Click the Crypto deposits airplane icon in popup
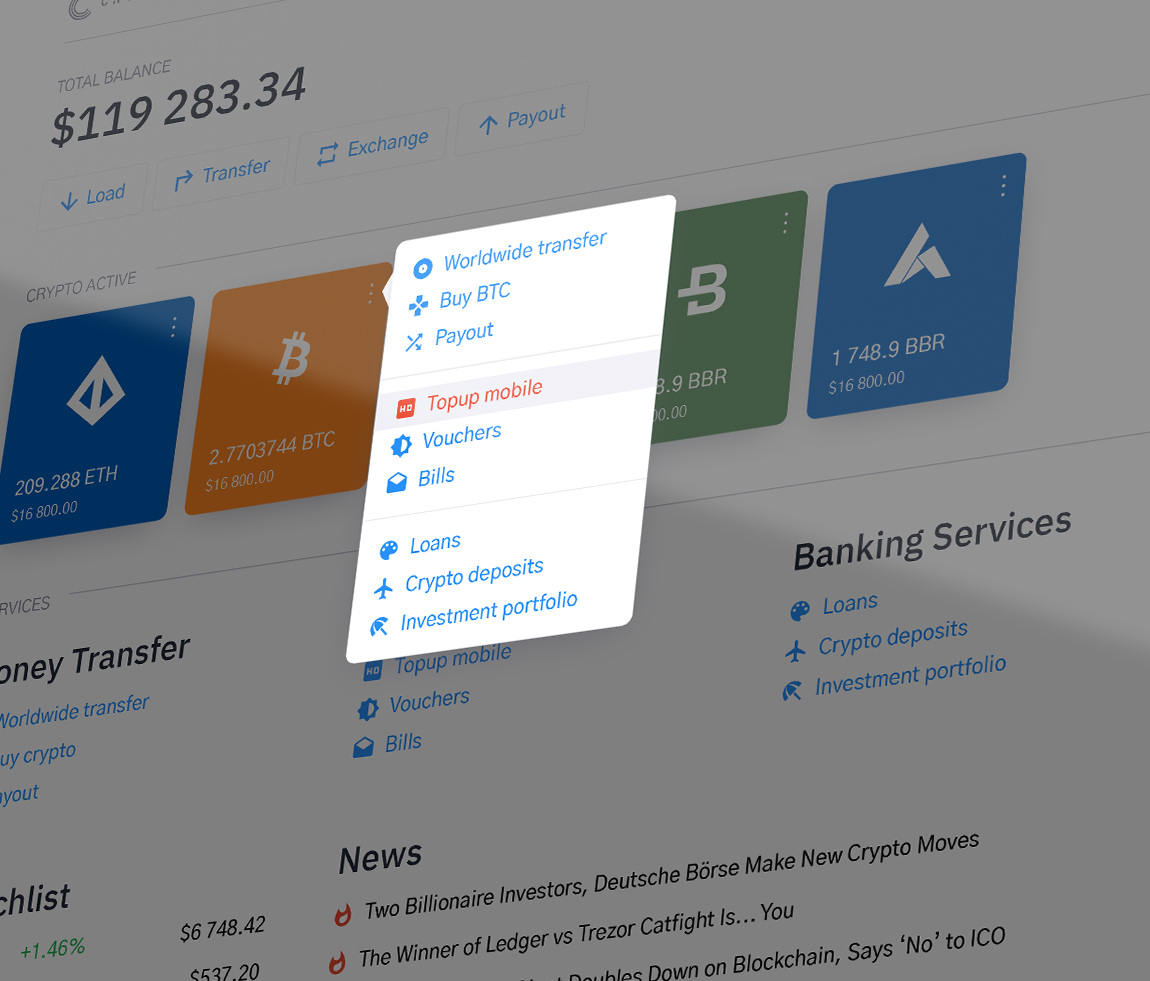 click(384, 587)
